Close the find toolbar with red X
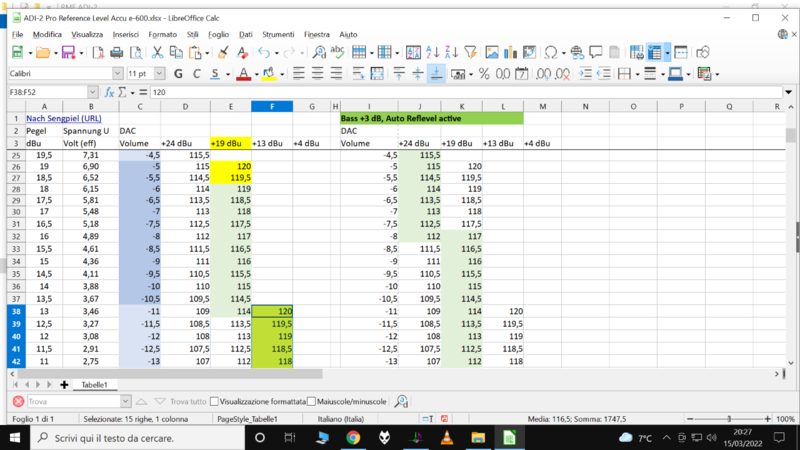This screenshot has height=450, width=800. 17,401
